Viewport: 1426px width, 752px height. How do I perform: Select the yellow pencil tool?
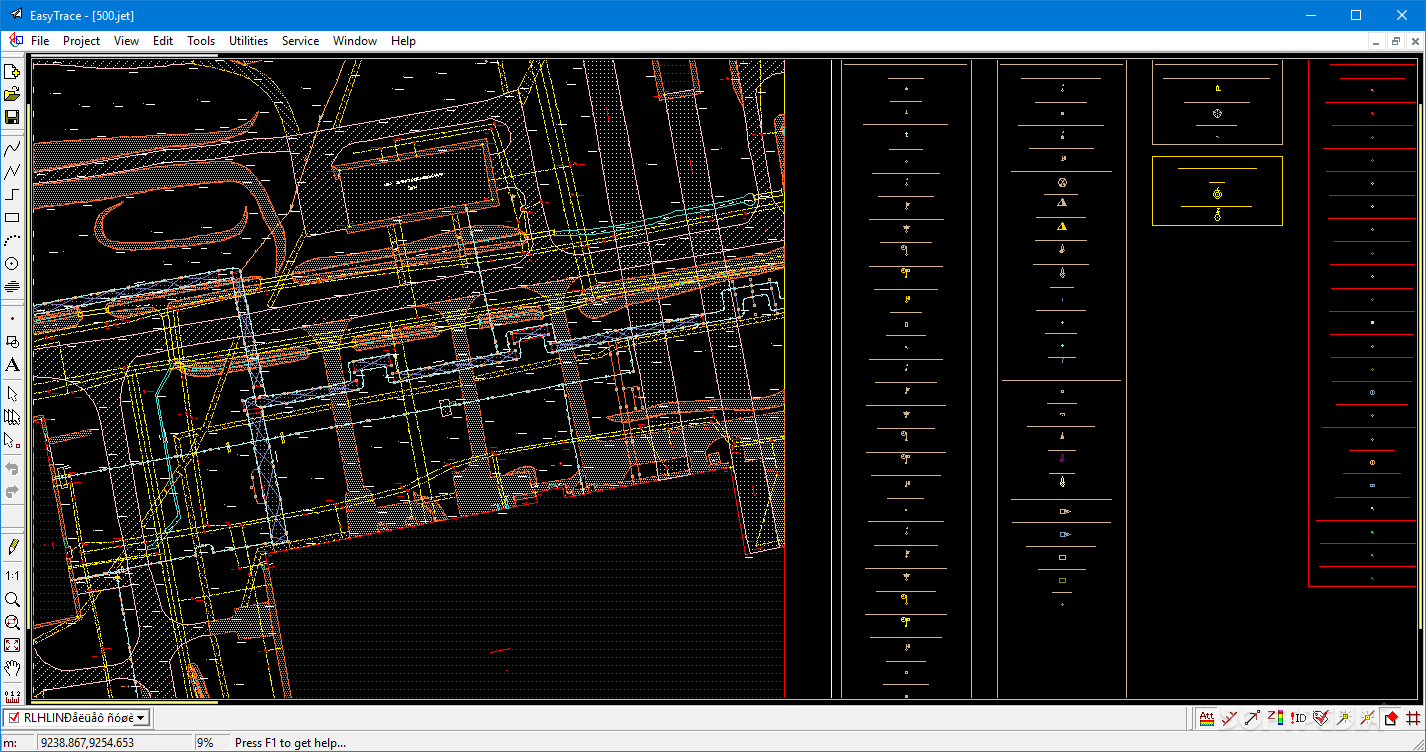[x=12, y=546]
